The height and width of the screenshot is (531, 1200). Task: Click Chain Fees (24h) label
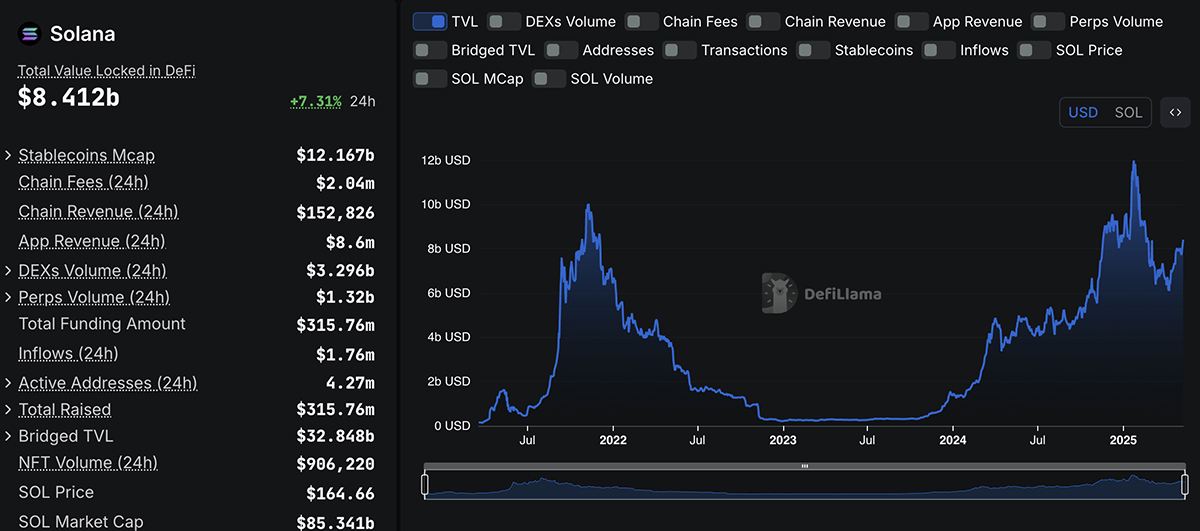pyautogui.click(x=83, y=182)
